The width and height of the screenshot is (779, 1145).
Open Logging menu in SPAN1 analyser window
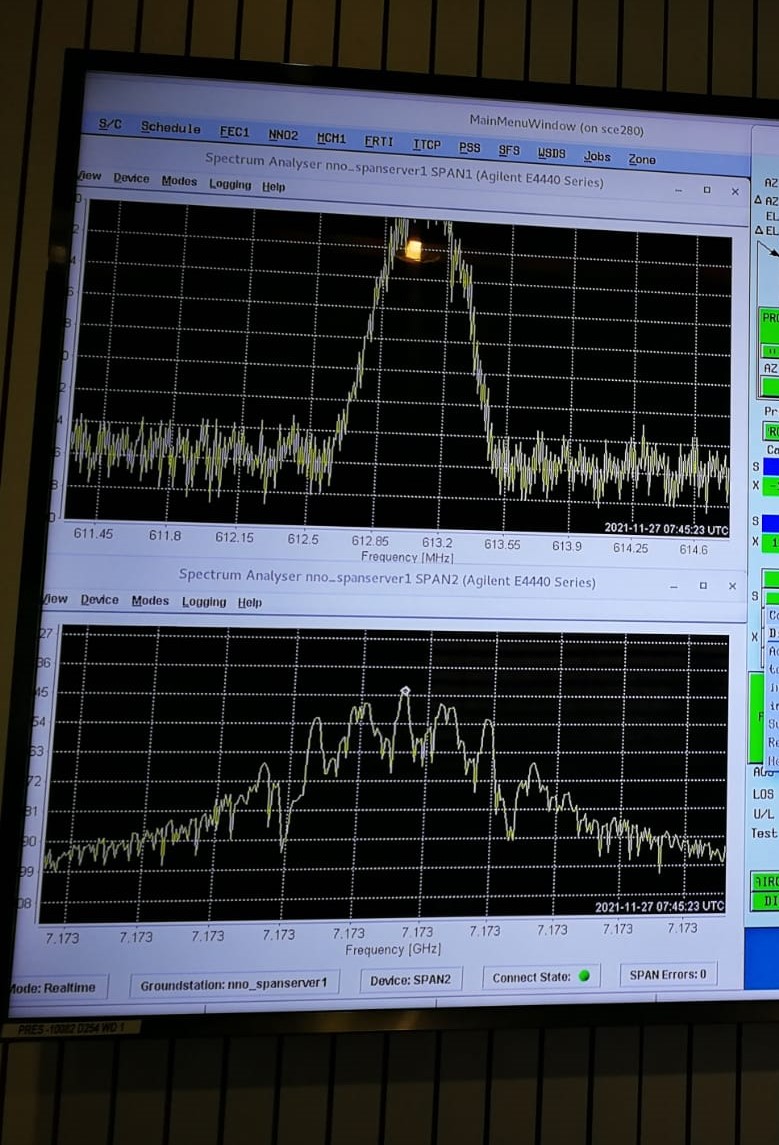click(x=230, y=184)
